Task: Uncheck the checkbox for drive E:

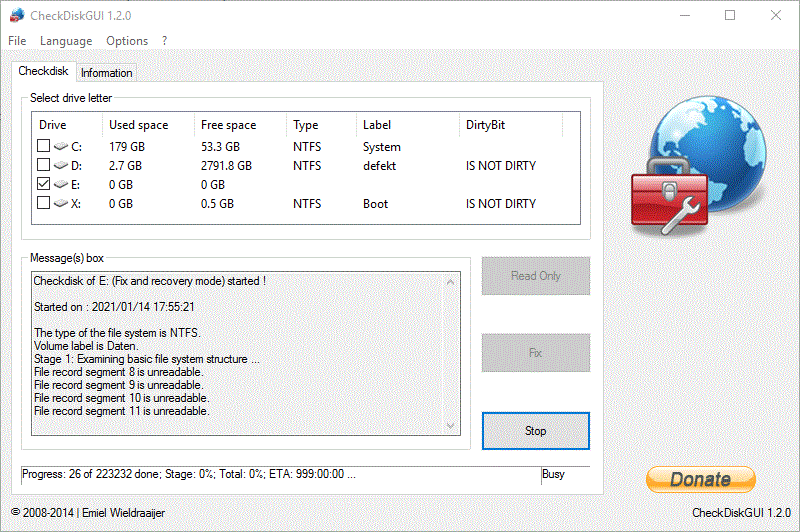Action: click(x=43, y=184)
